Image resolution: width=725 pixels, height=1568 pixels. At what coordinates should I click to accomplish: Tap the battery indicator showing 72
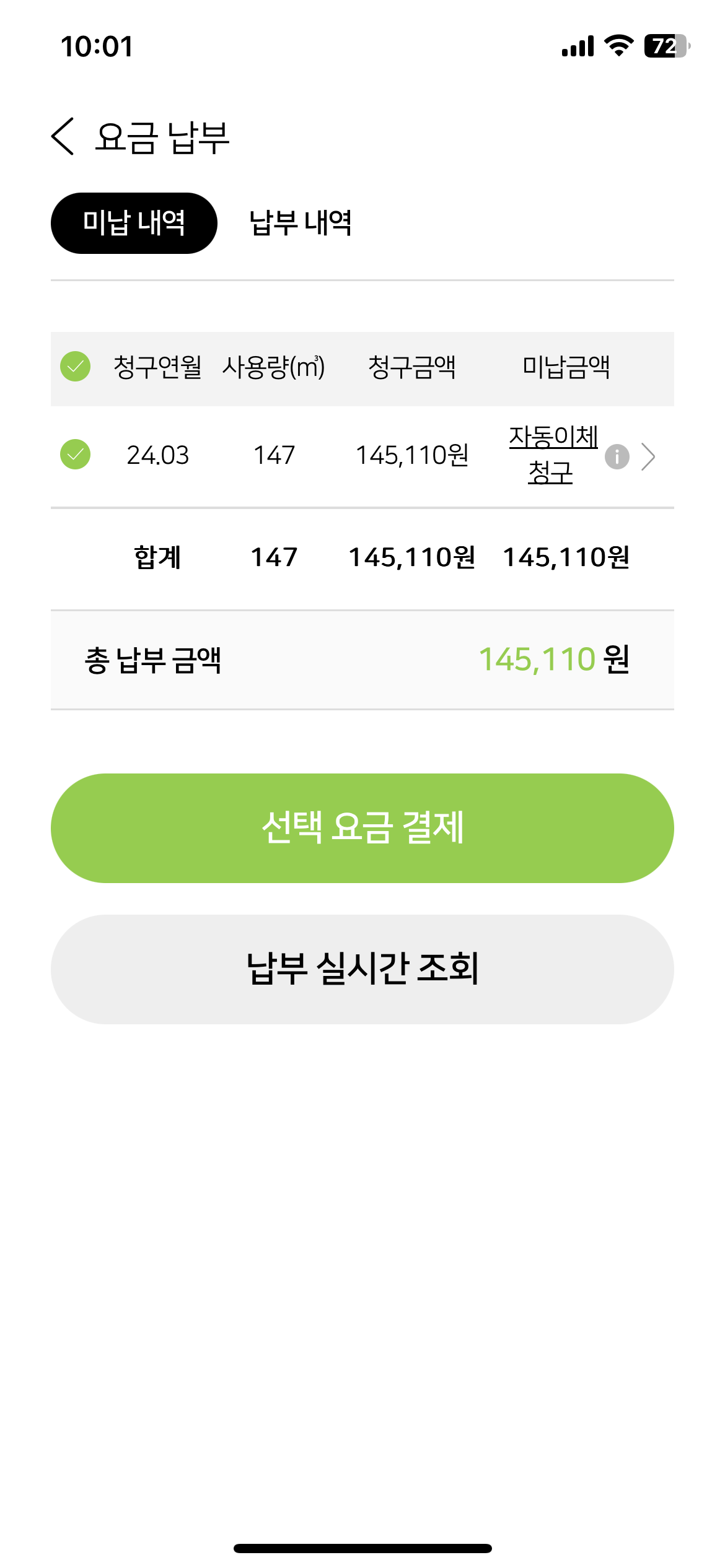click(667, 46)
